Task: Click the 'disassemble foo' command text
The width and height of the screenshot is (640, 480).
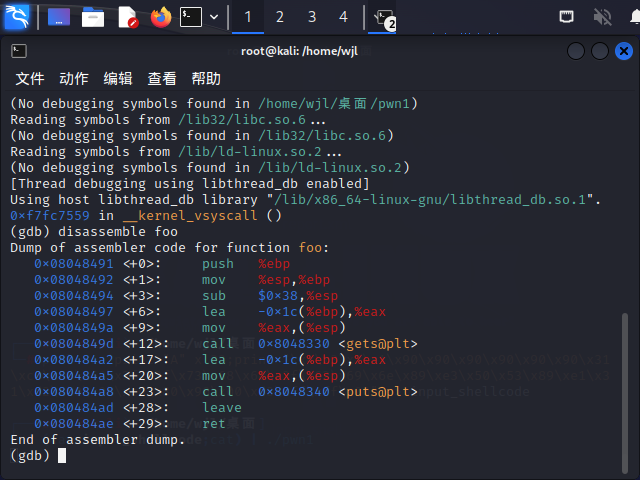Action: click(x=118, y=231)
